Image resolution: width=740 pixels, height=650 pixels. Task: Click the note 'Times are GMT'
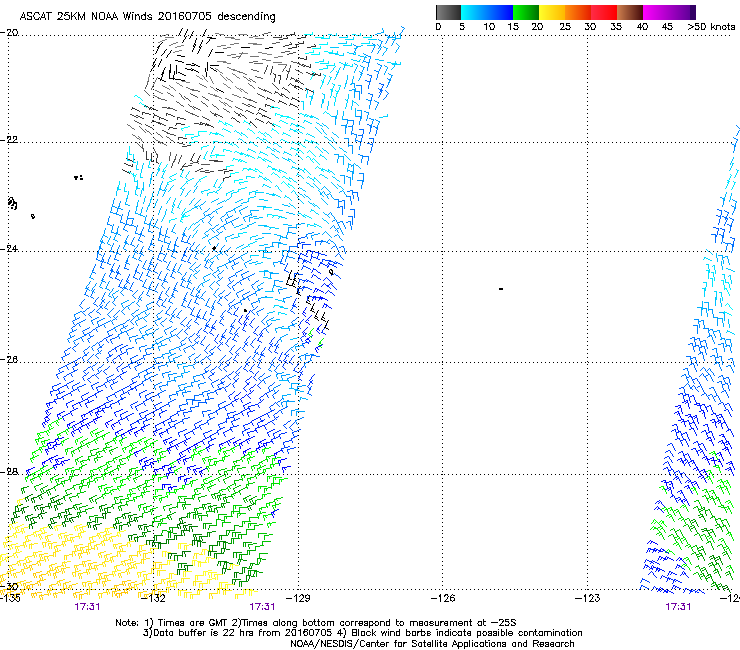pyautogui.click(x=193, y=623)
